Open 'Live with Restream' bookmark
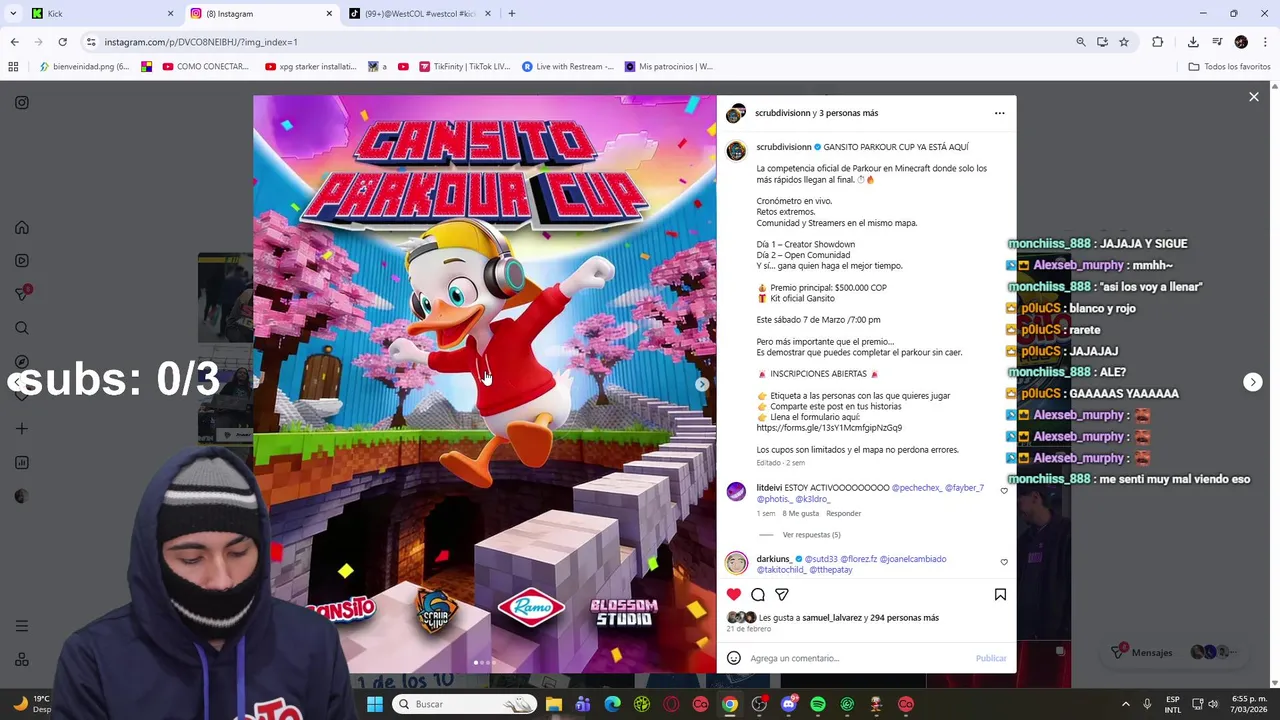 567,67
